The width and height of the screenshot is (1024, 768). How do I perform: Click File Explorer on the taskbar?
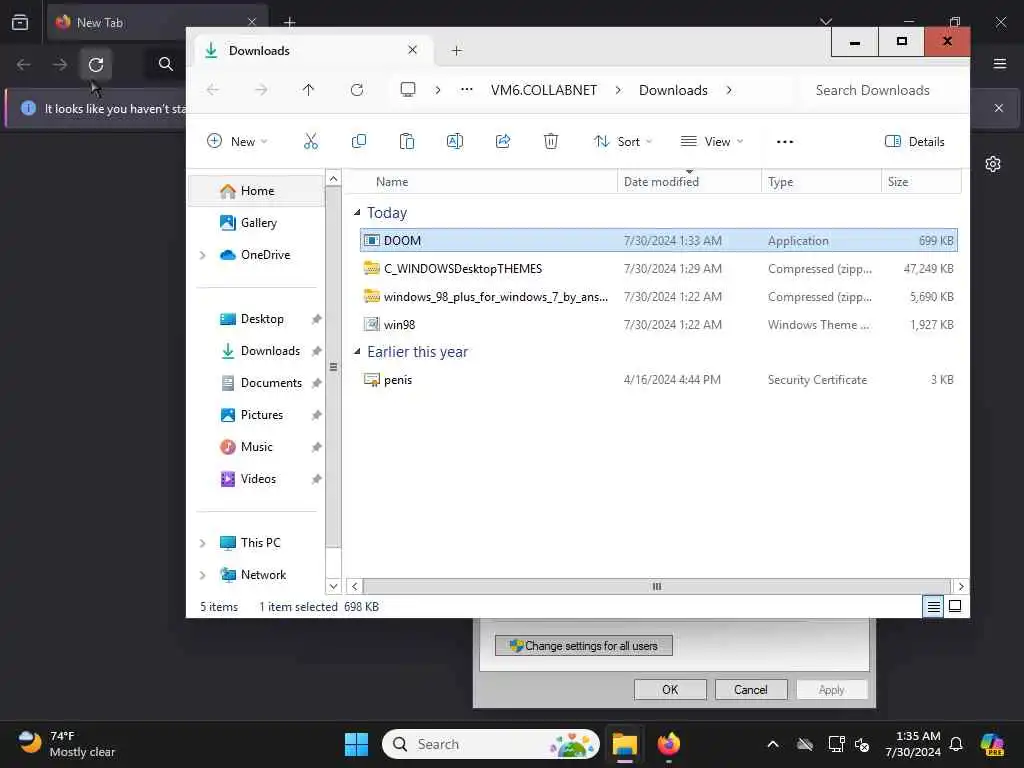(624, 744)
